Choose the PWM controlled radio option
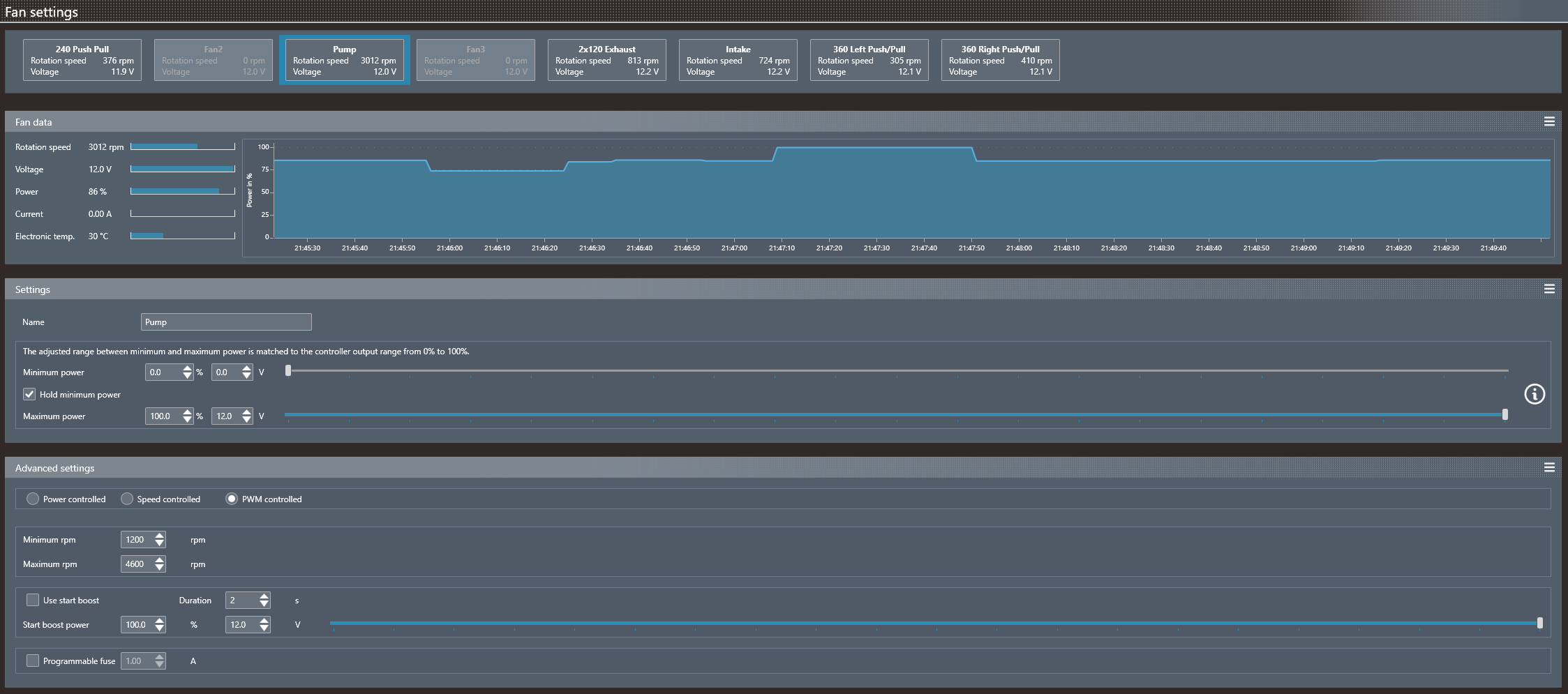This screenshot has height=694, width=1568. coord(232,499)
